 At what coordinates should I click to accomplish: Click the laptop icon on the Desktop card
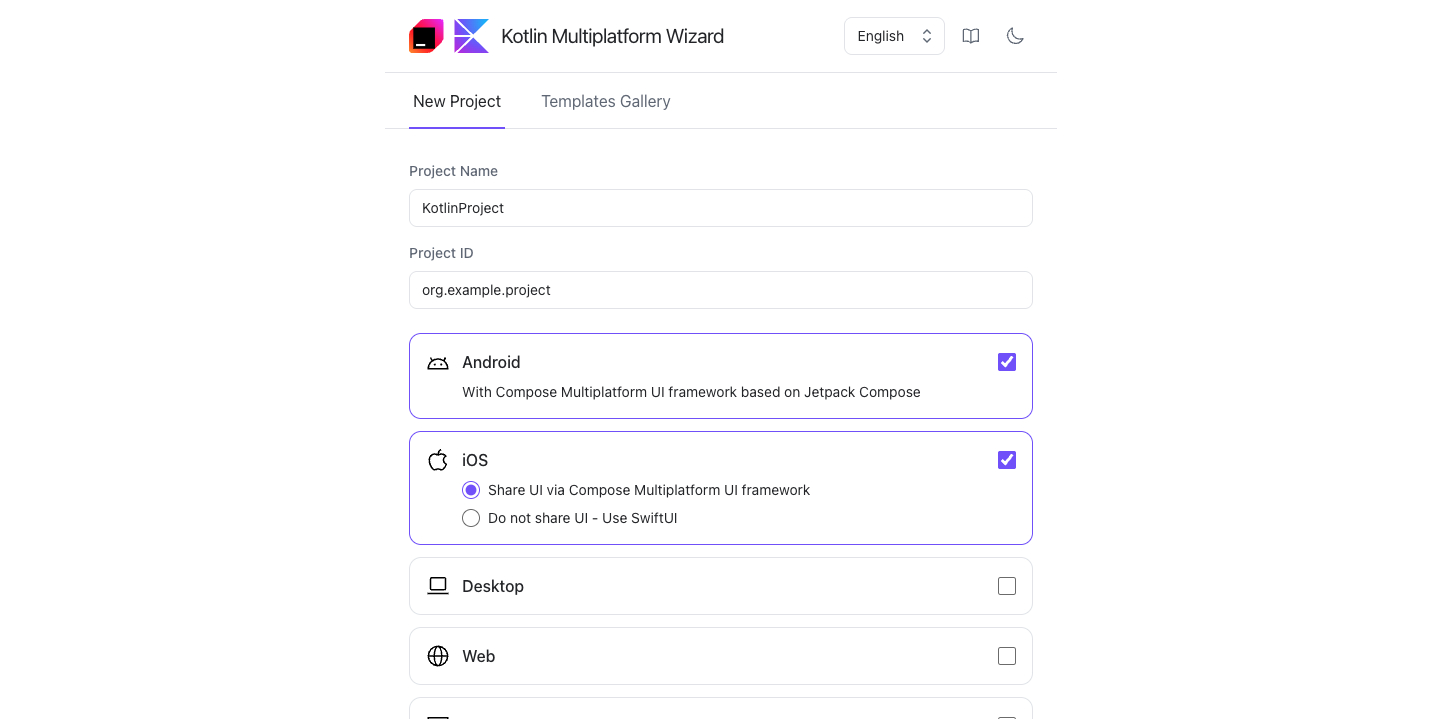tap(437, 585)
